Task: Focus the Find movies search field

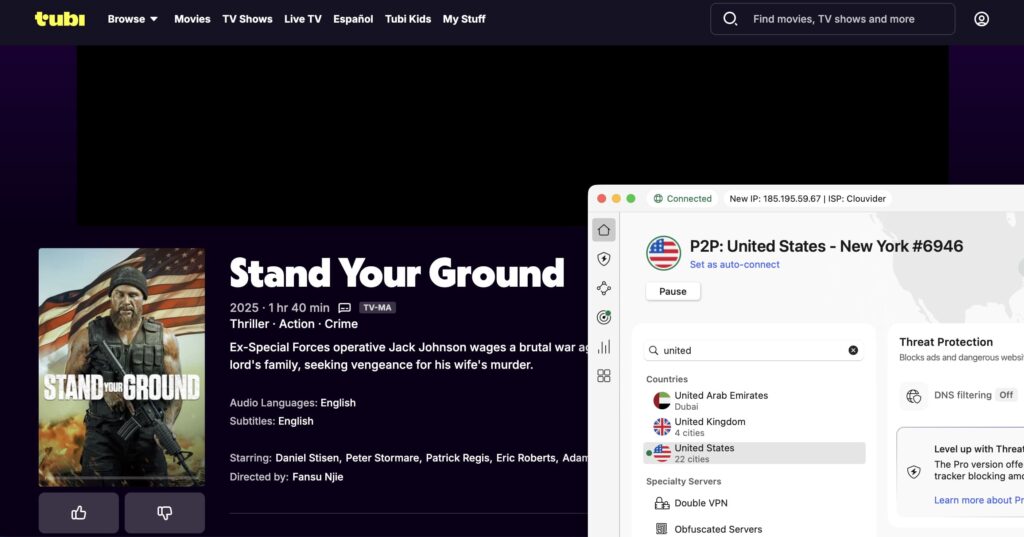Action: [833, 19]
